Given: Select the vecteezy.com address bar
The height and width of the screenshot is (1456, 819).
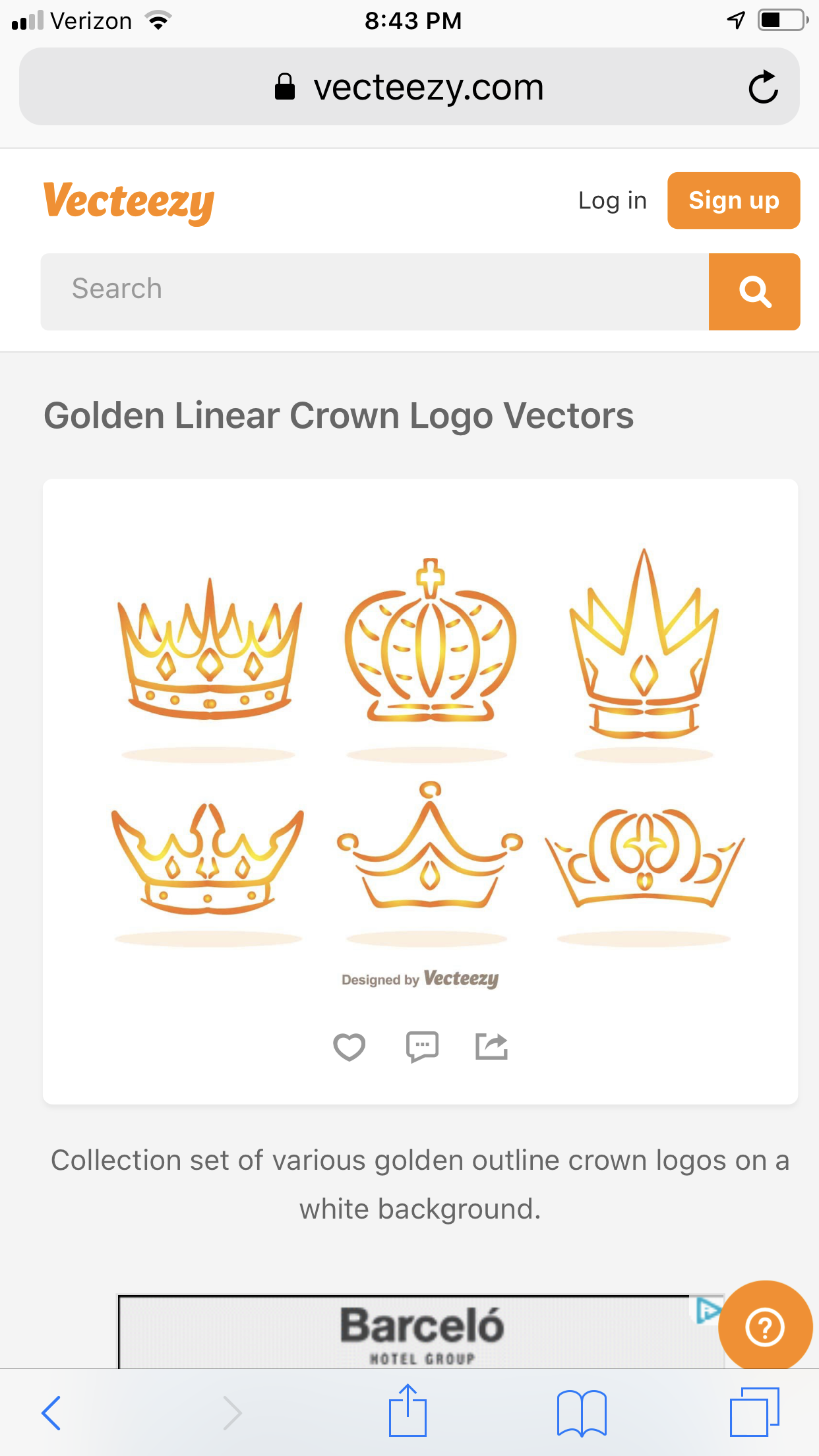Looking at the screenshot, I should point(409,86).
